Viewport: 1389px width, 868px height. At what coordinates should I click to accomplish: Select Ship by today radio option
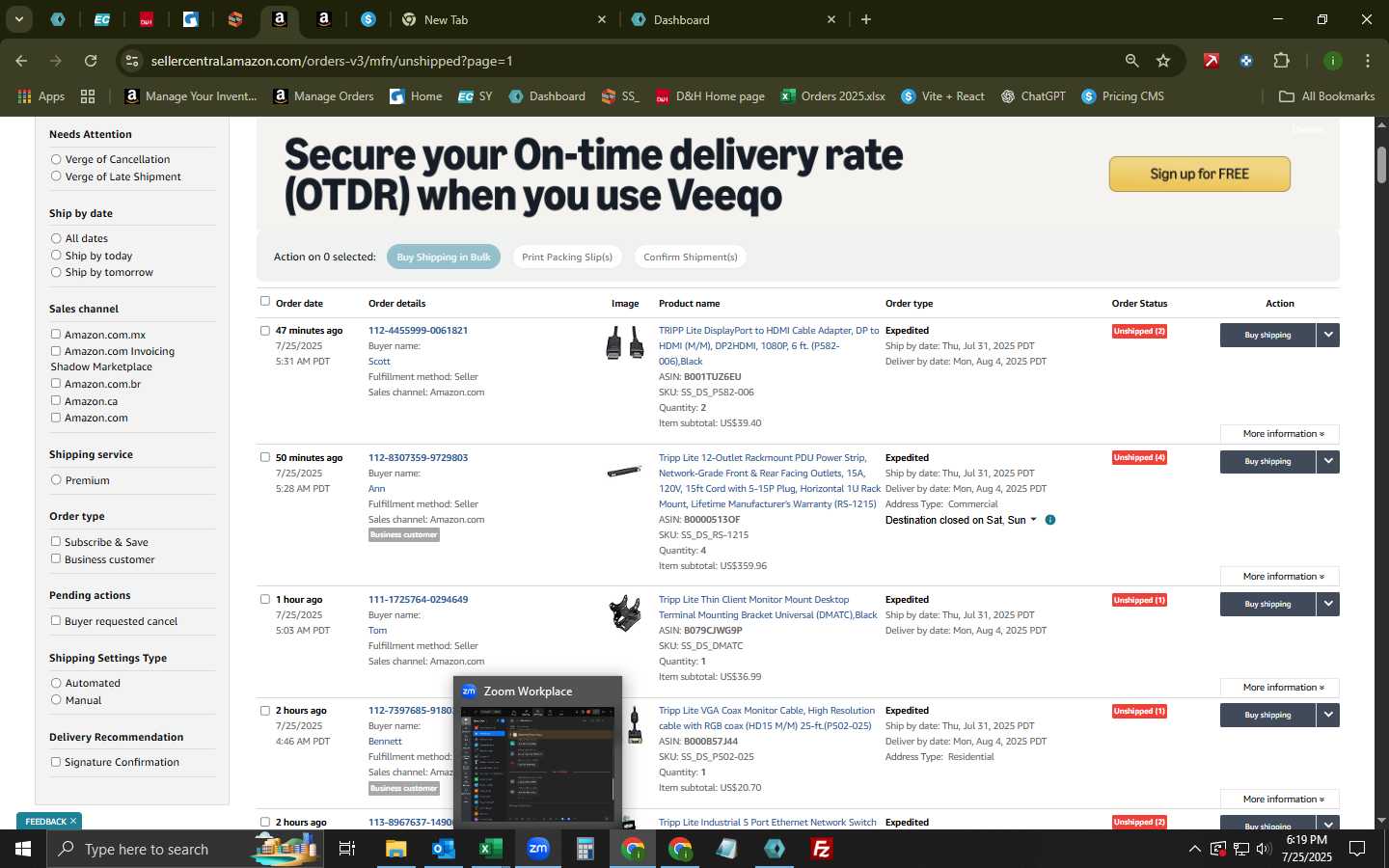pos(56,256)
